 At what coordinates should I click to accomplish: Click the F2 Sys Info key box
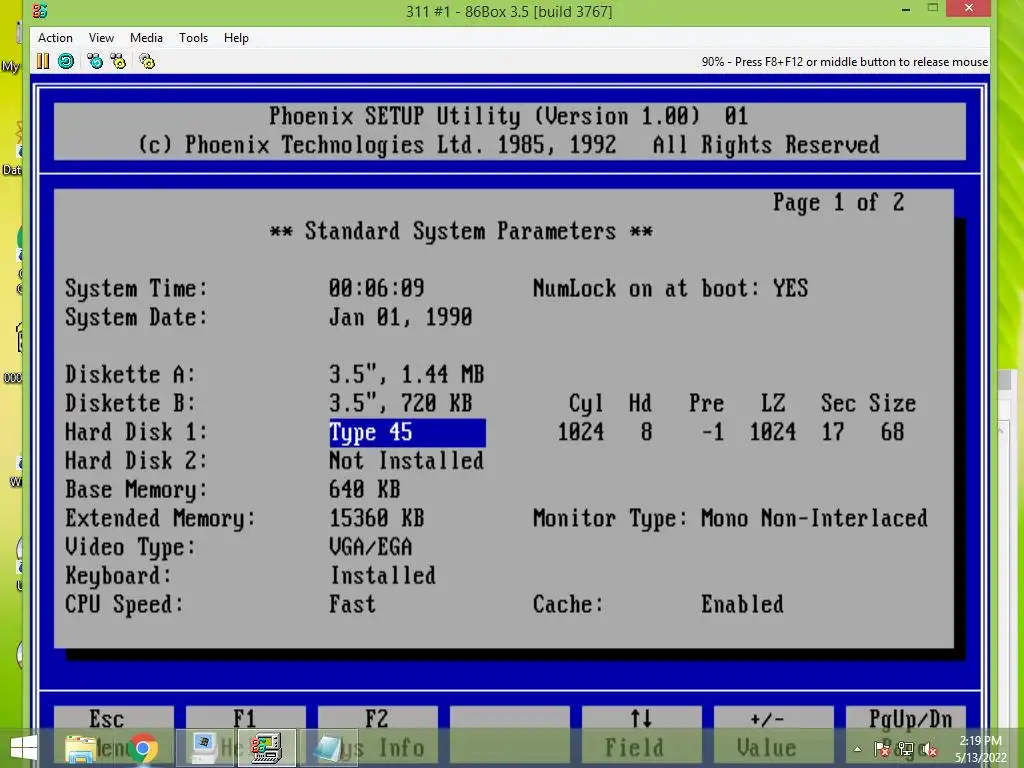377,734
